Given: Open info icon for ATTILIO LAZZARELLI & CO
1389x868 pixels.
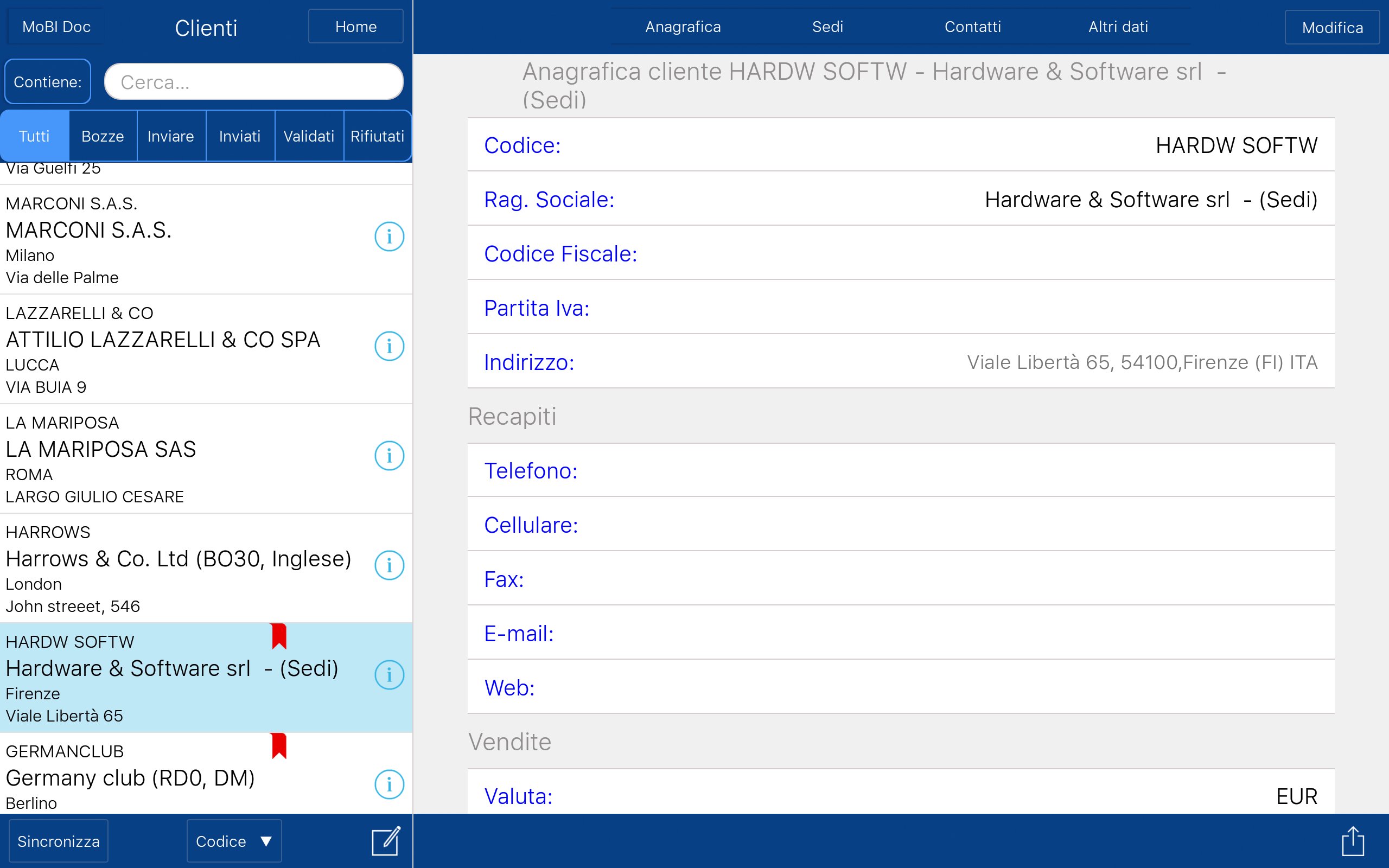Looking at the screenshot, I should click(389, 346).
